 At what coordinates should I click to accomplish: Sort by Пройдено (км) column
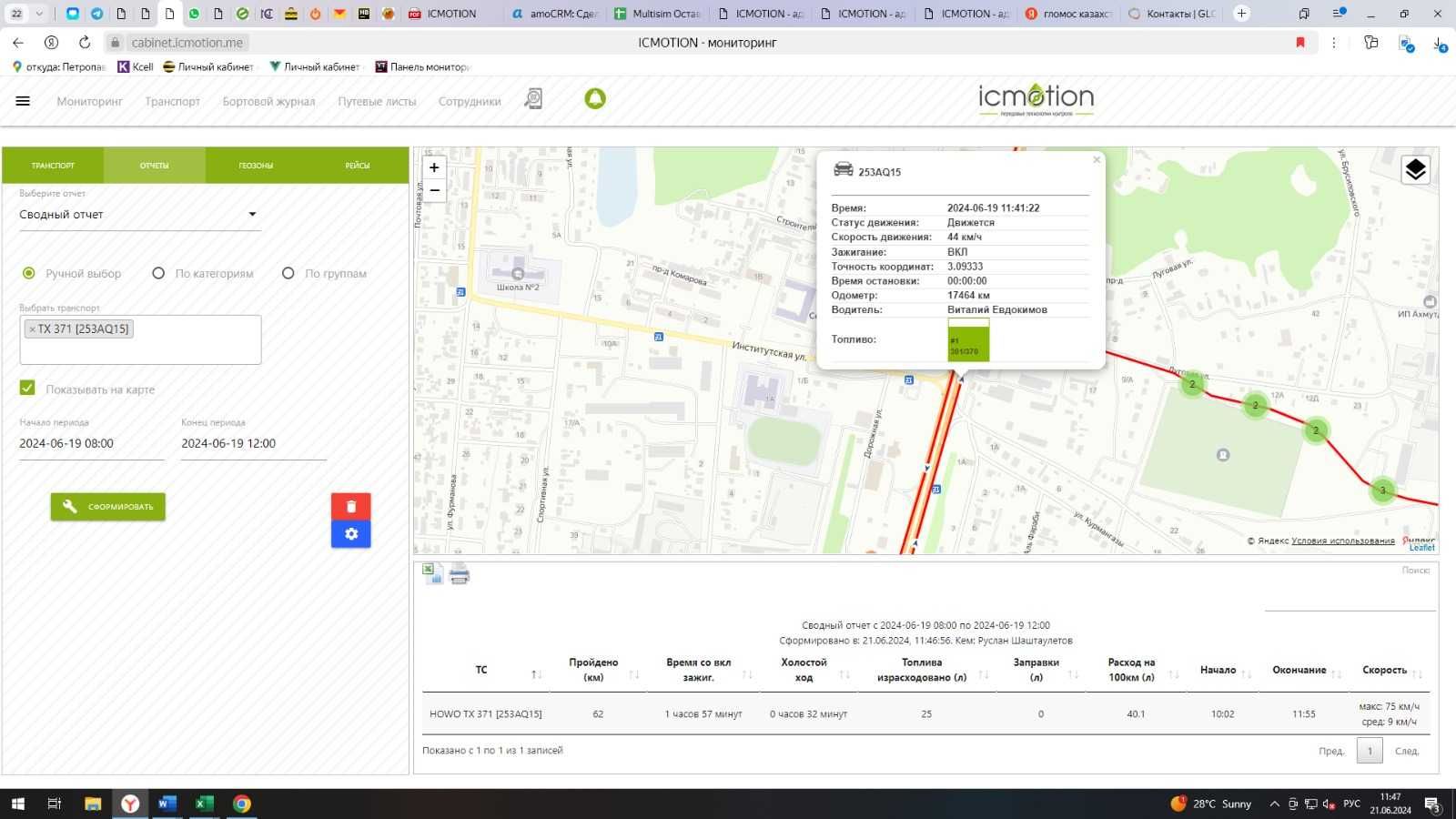pyautogui.click(x=634, y=674)
